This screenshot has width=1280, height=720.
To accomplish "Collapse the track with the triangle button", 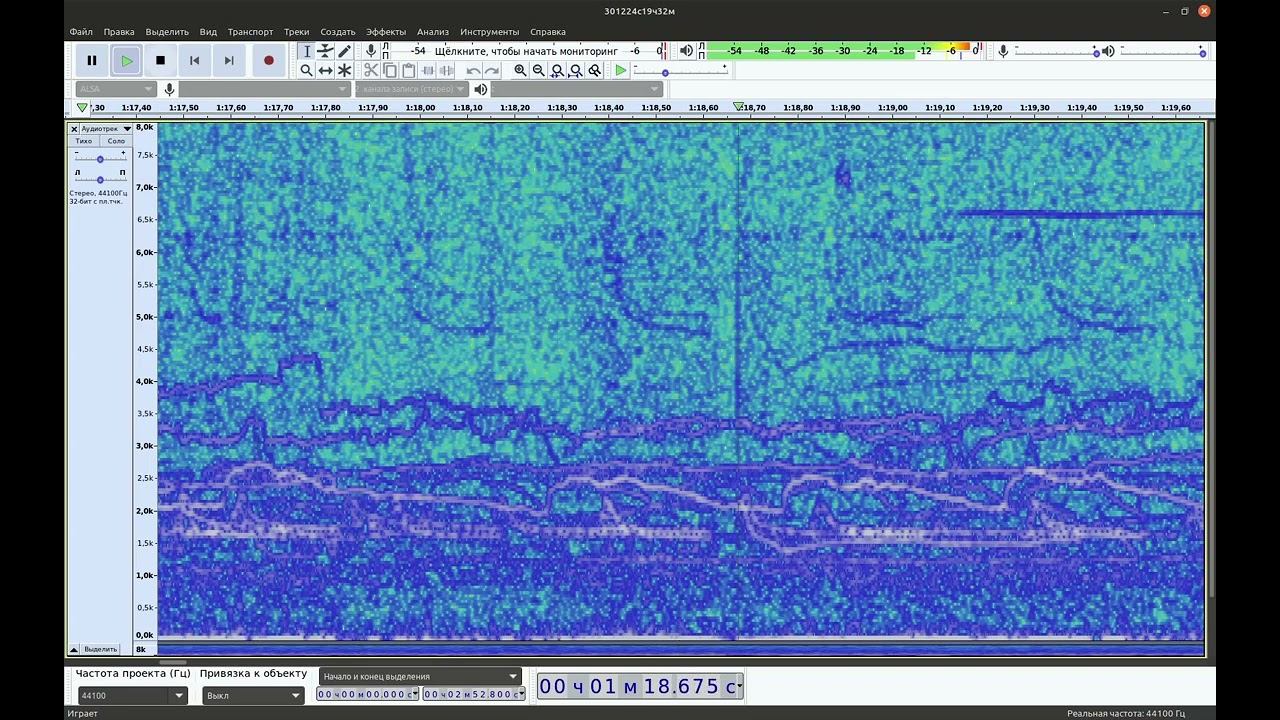I will point(74,649).
